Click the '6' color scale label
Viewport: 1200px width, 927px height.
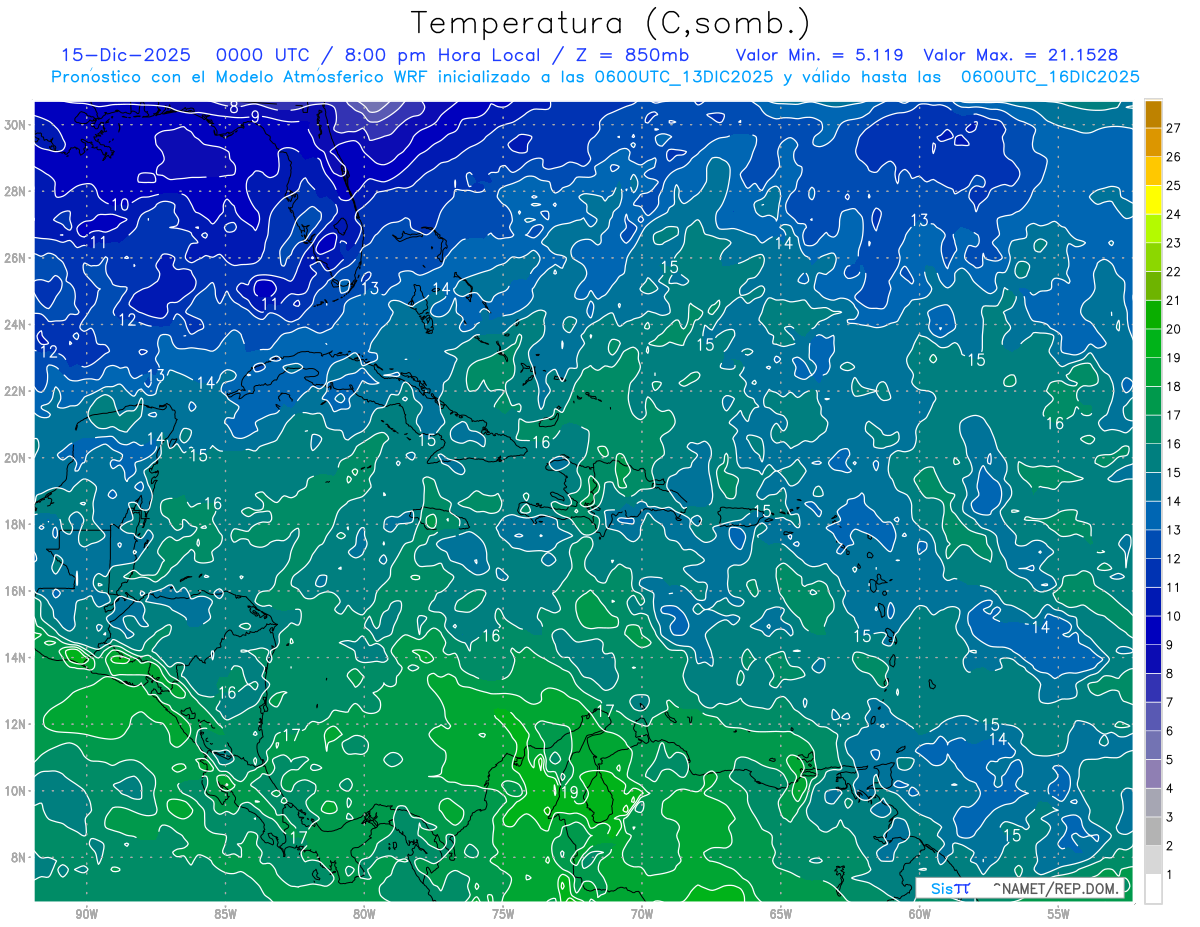point(1170,731)
